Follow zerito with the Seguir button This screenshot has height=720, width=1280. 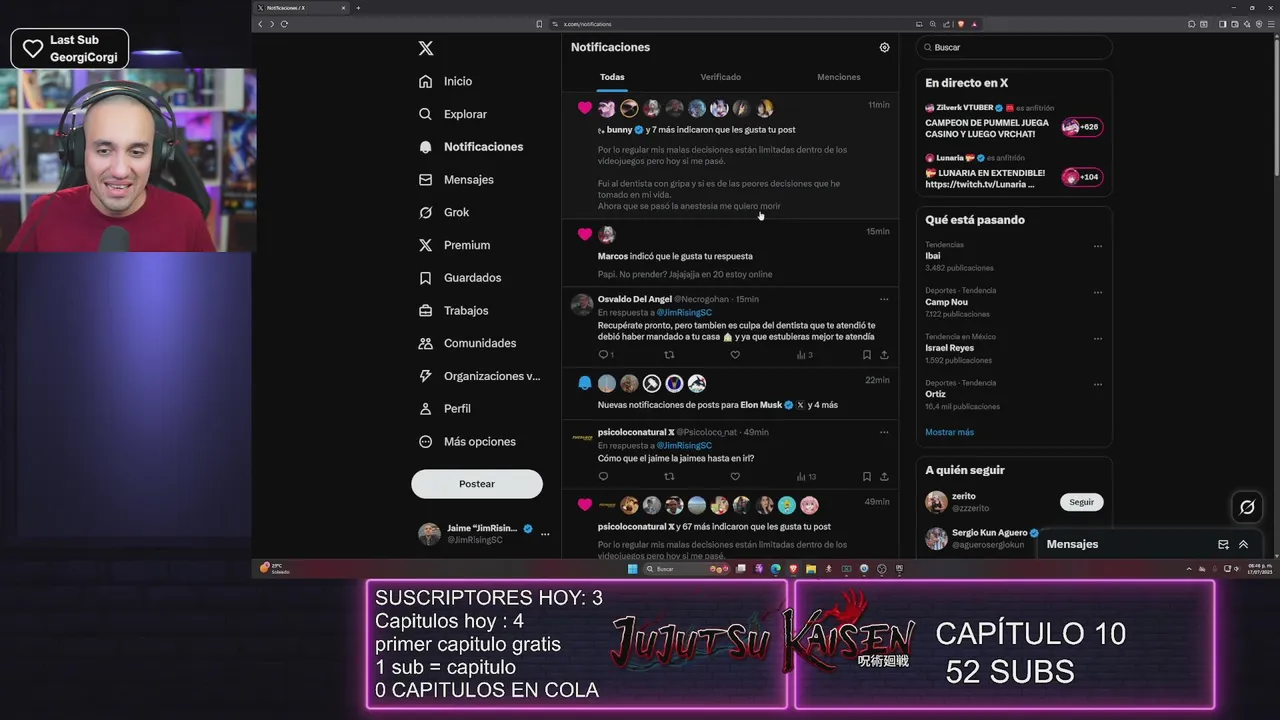click(1081, 502)
